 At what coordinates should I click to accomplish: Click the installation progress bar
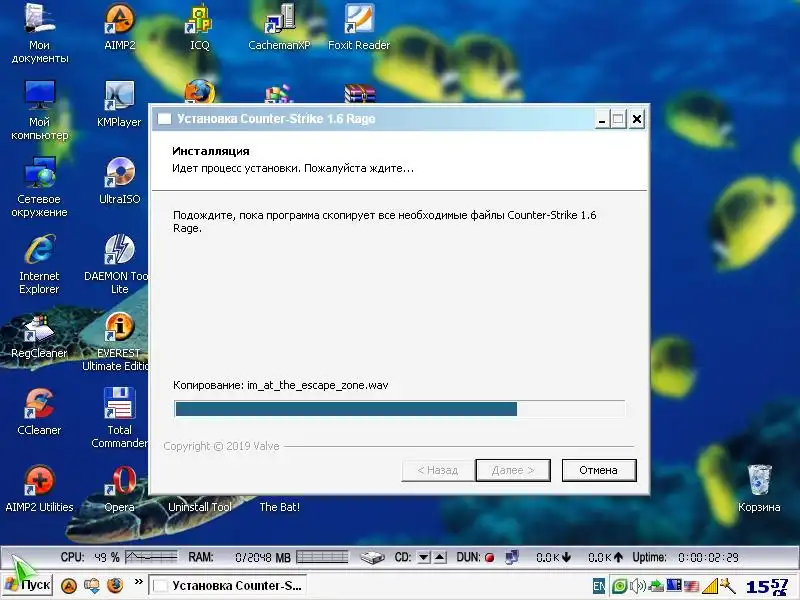click(399, 409)
